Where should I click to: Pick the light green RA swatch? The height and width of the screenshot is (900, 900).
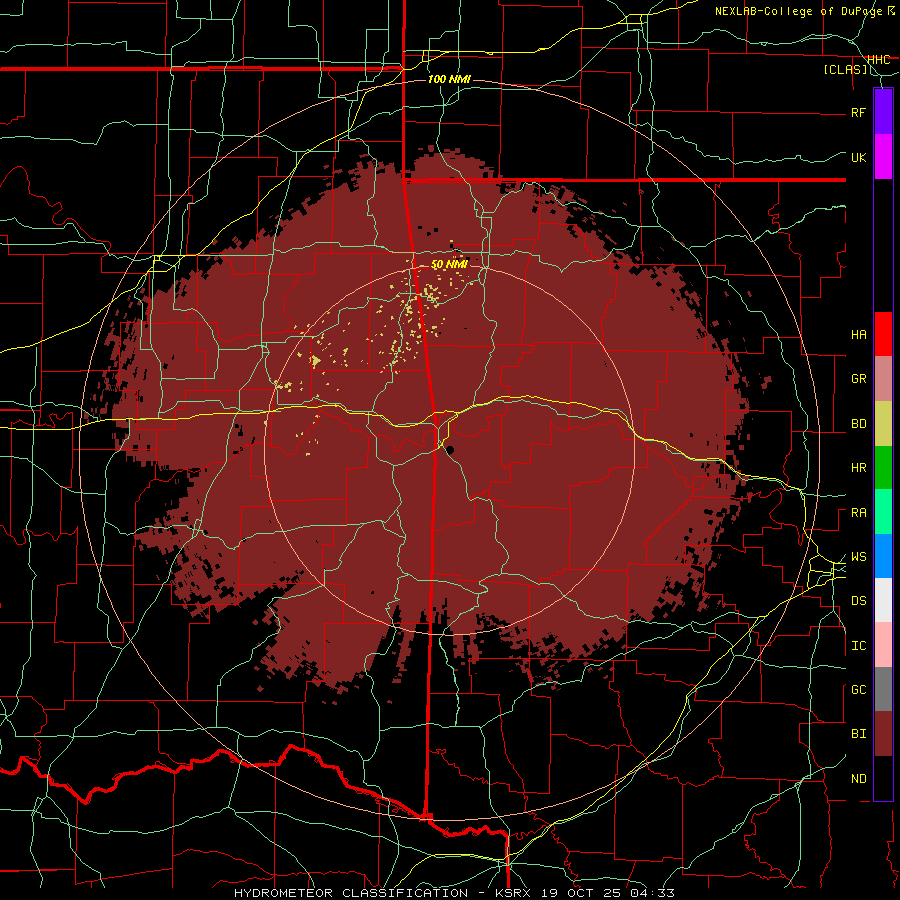(x=883, y=512)
